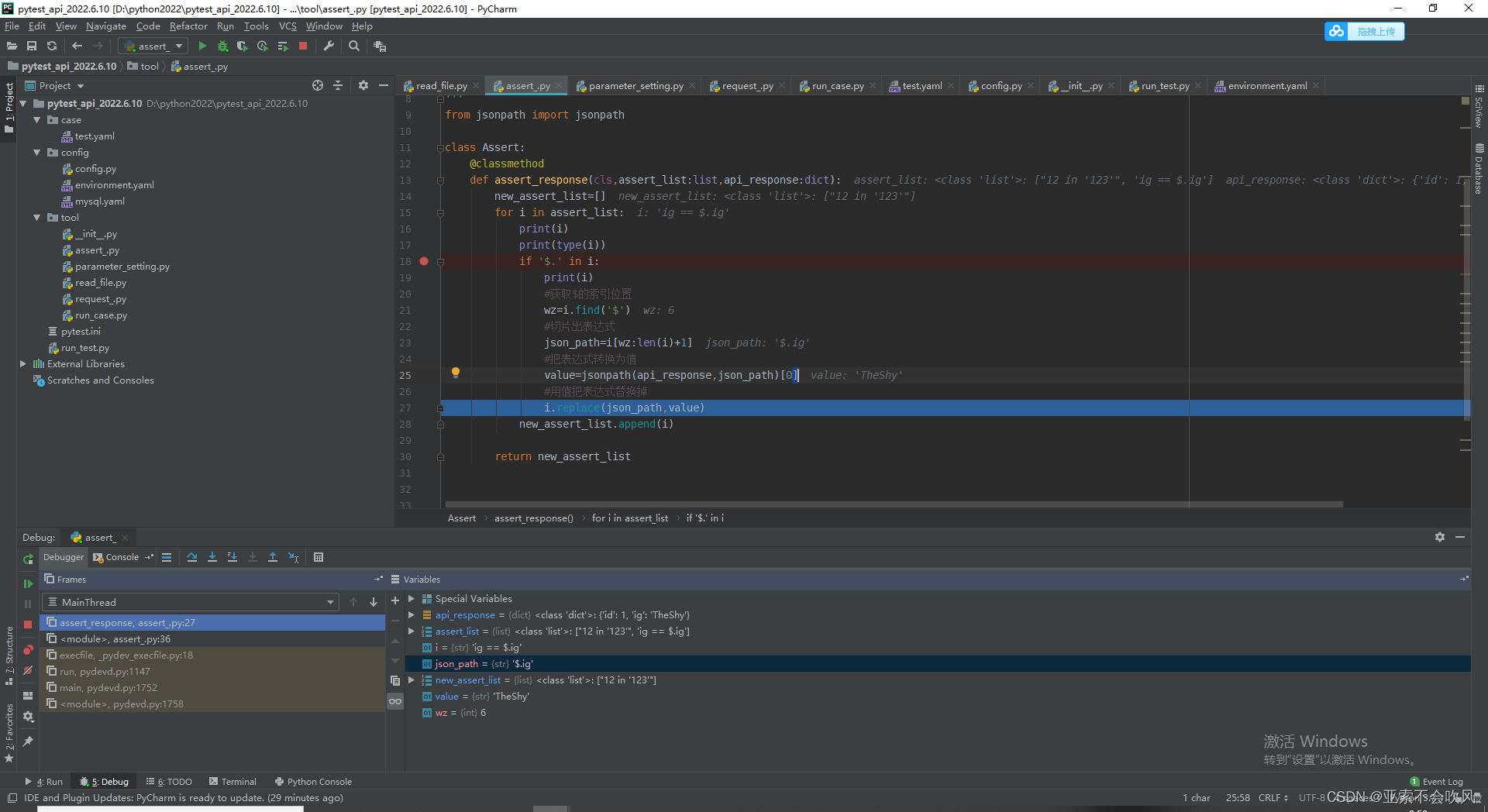Image resolution: width=1488 pixels, height=812 pixels.
Task: Synchronize files with the refresh icon
Action: click(52, 46)
